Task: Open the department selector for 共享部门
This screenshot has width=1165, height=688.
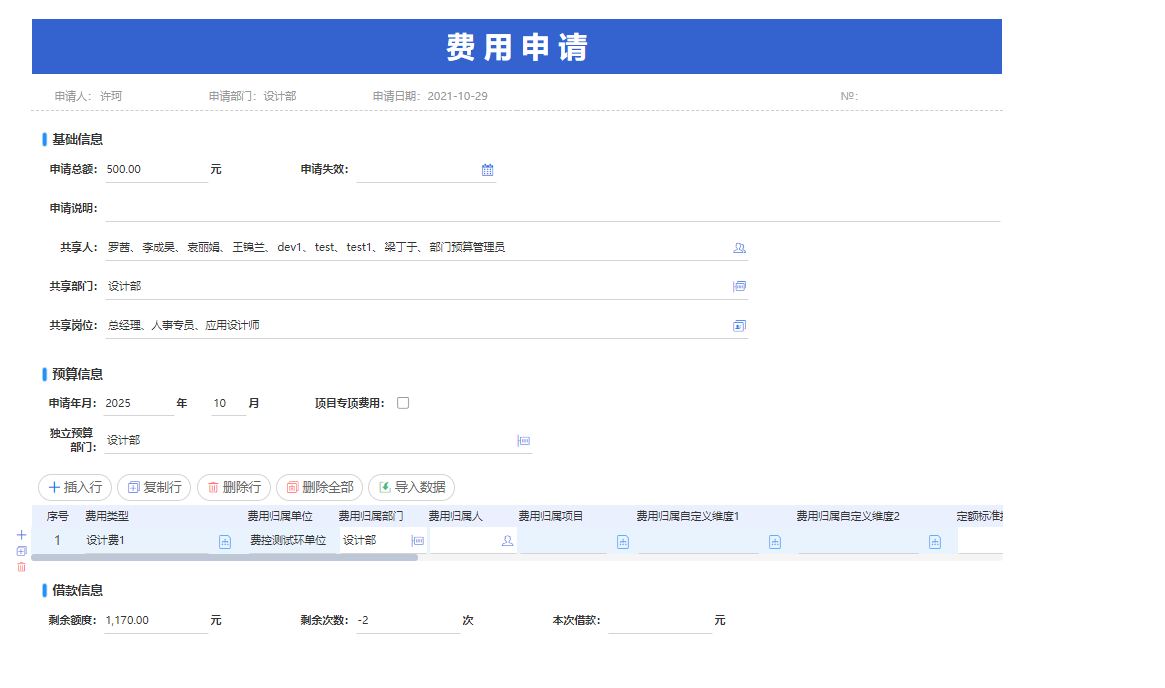Action: click(x=739, y=287)
